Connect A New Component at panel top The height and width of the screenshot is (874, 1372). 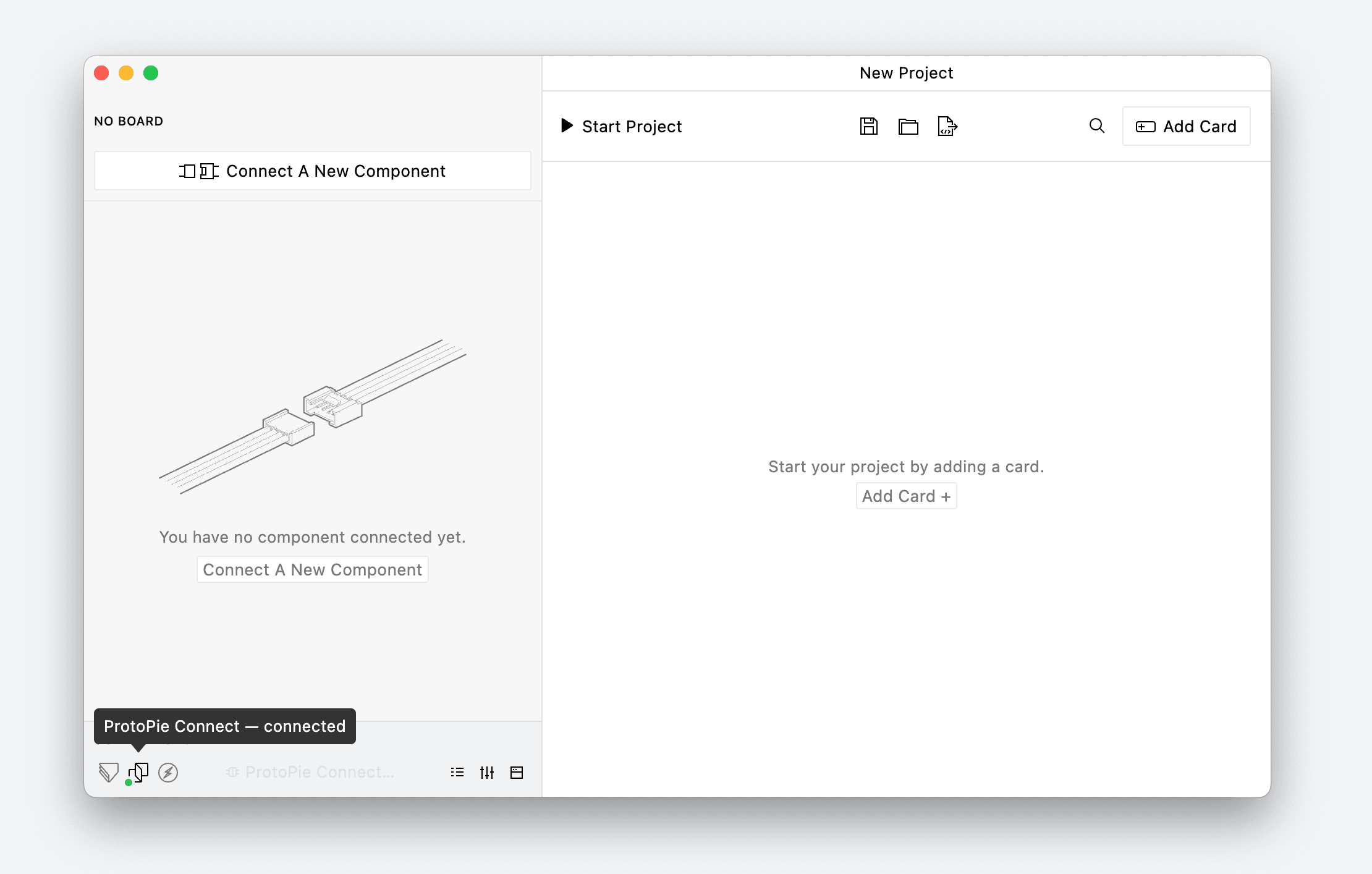312,171
